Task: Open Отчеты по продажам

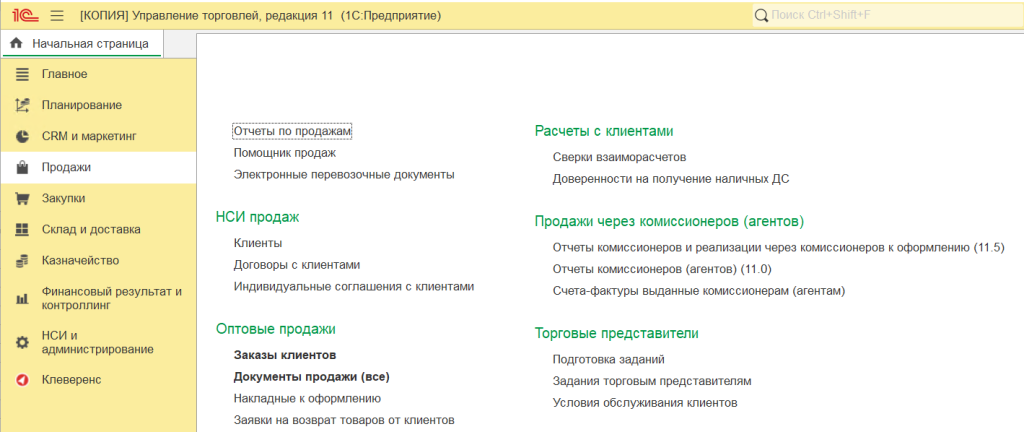Action: pos(293,131)
